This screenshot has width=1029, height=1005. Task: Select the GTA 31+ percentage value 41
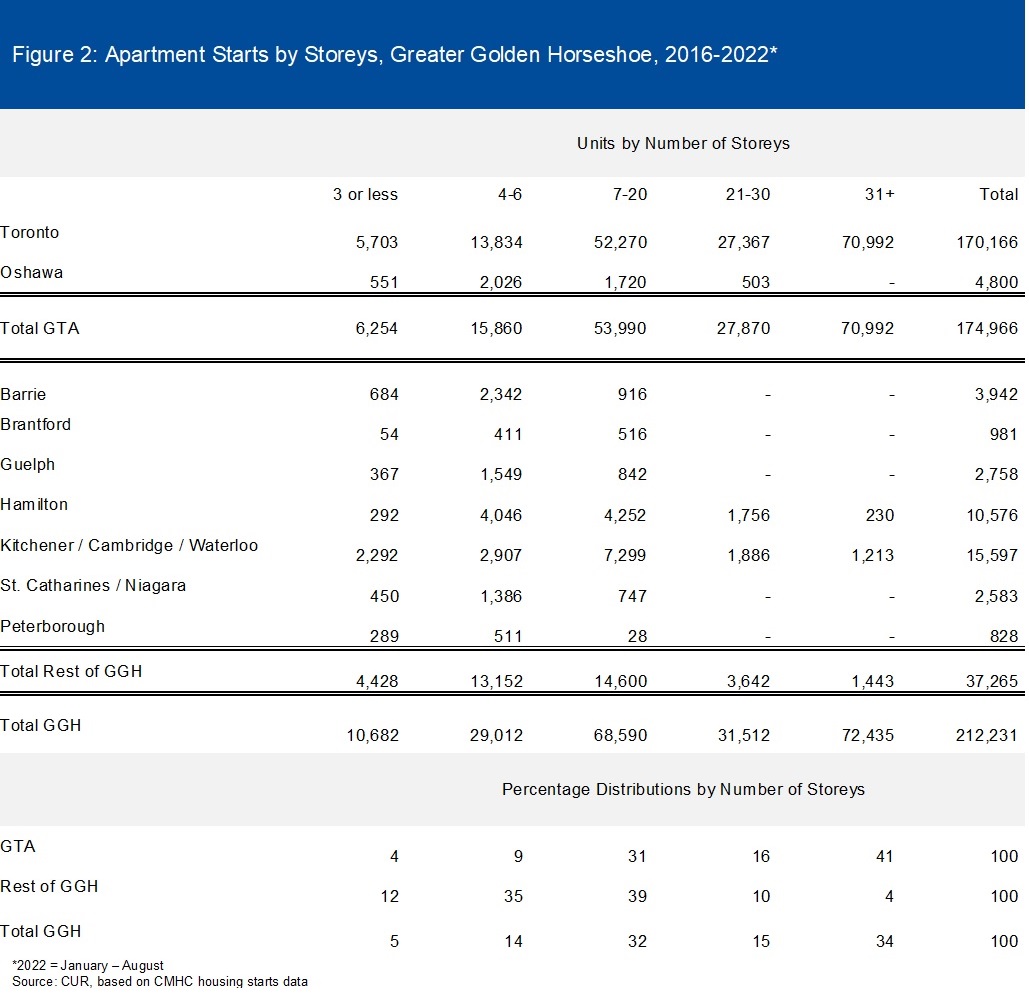coord(883,856)
